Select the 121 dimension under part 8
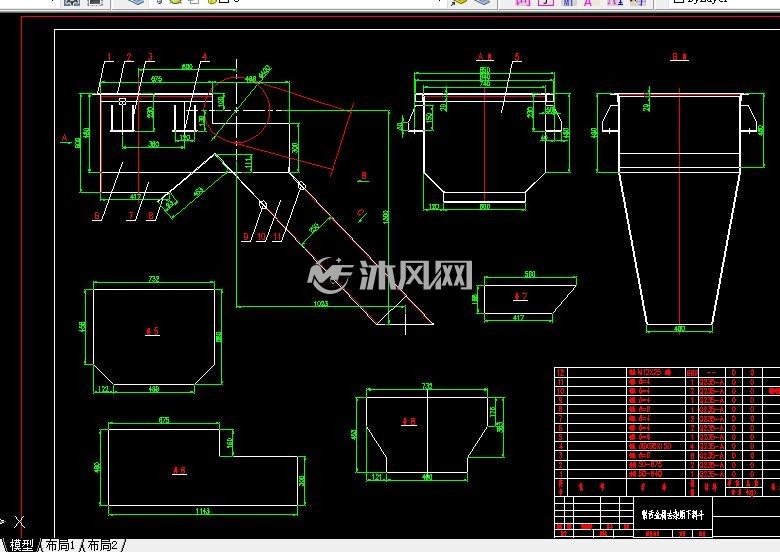The height and width of the screenshot is (552, 780). click(x=377, y=477)
